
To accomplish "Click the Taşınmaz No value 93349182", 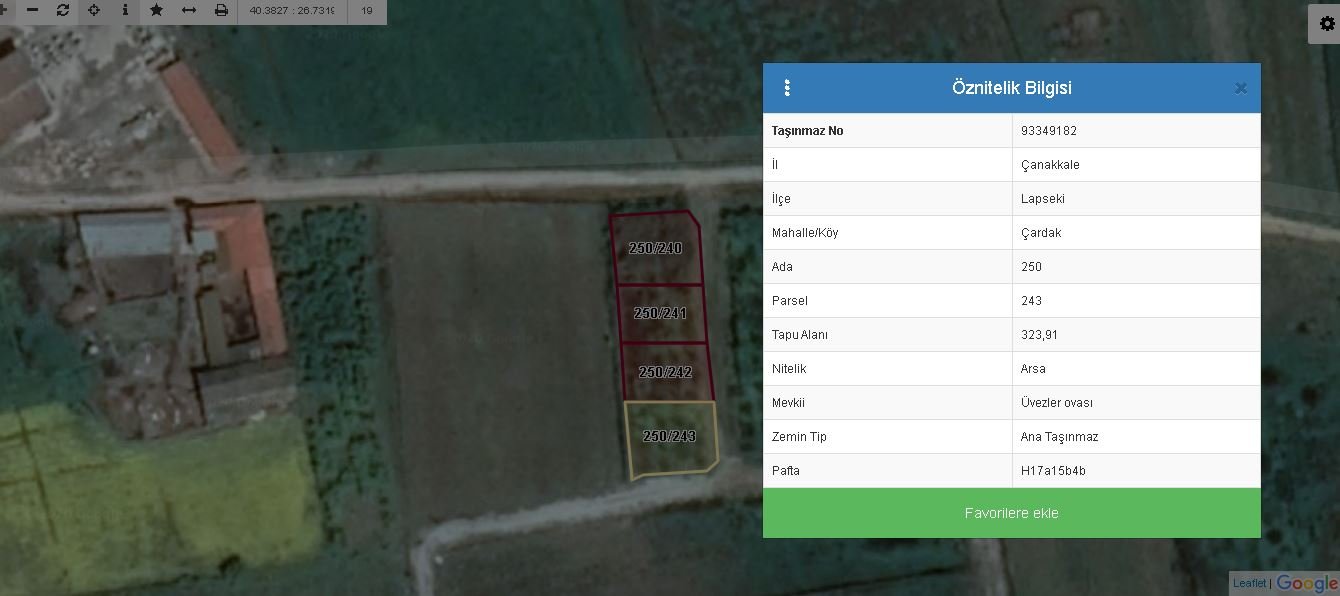I will [x=1049, y=131].
